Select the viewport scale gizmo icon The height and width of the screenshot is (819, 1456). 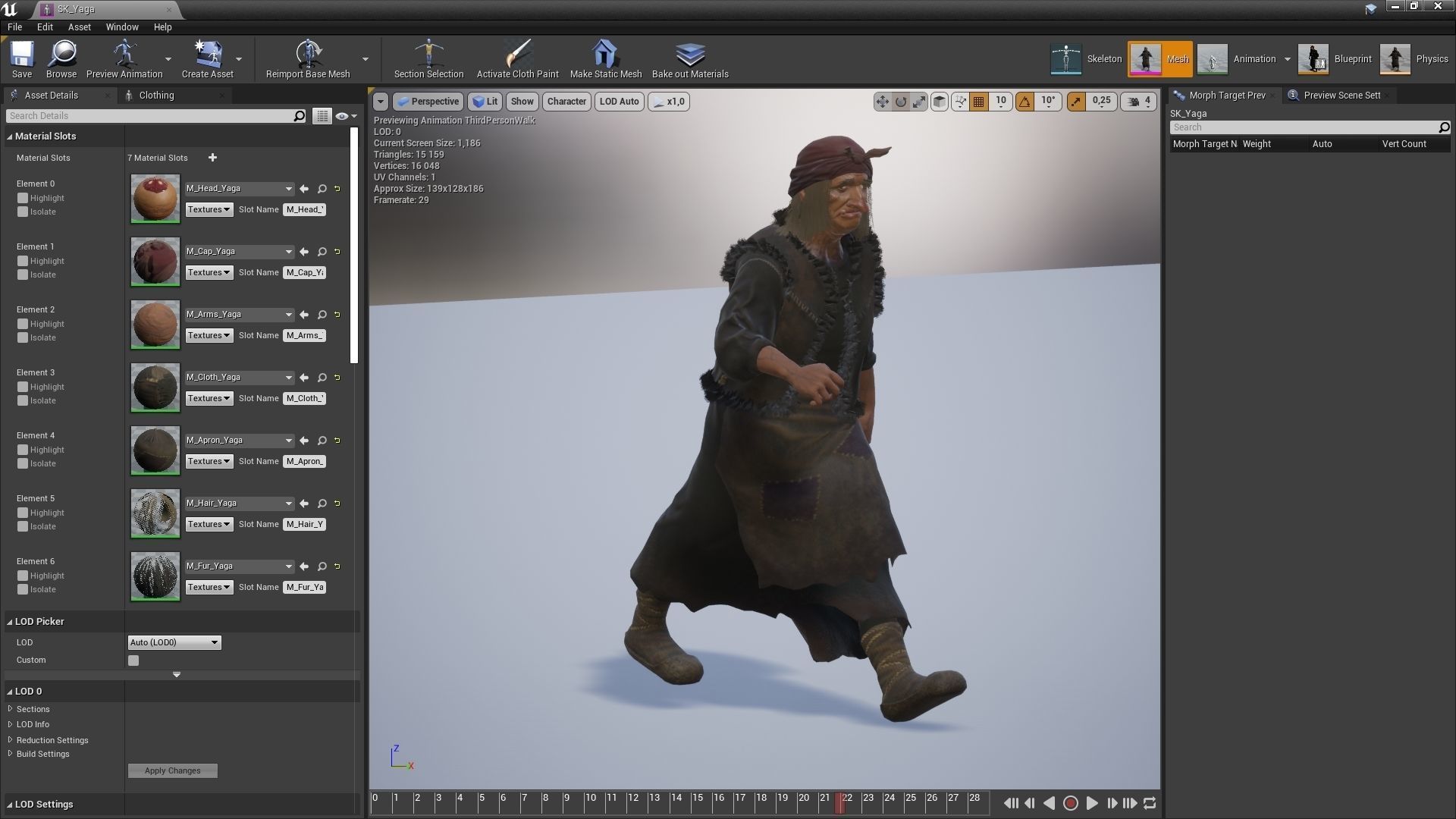tap(919, 102)
